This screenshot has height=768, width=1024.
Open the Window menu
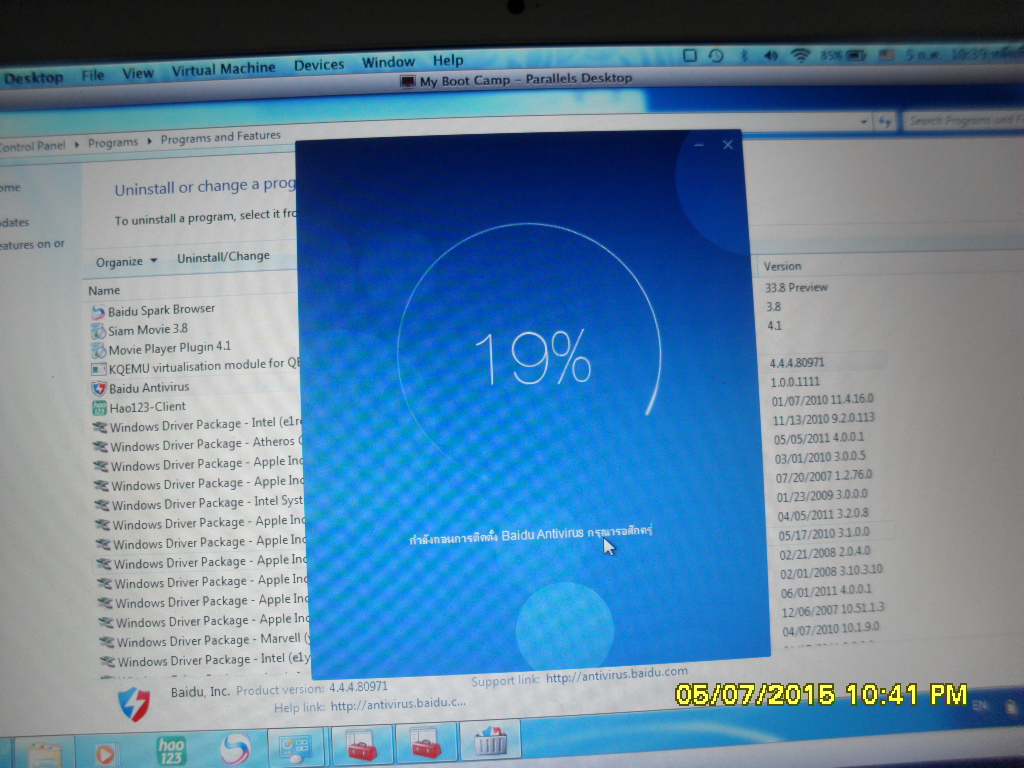pos(389,62)
